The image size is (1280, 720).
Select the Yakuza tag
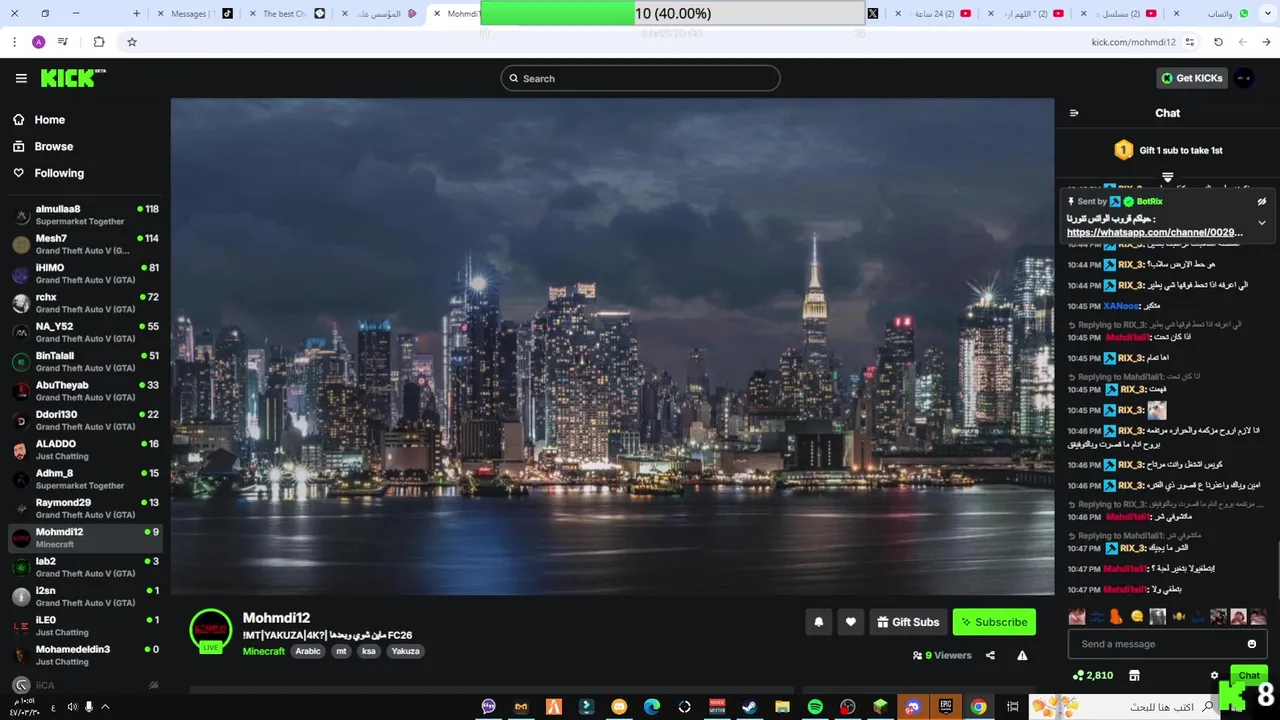(405, 651)
